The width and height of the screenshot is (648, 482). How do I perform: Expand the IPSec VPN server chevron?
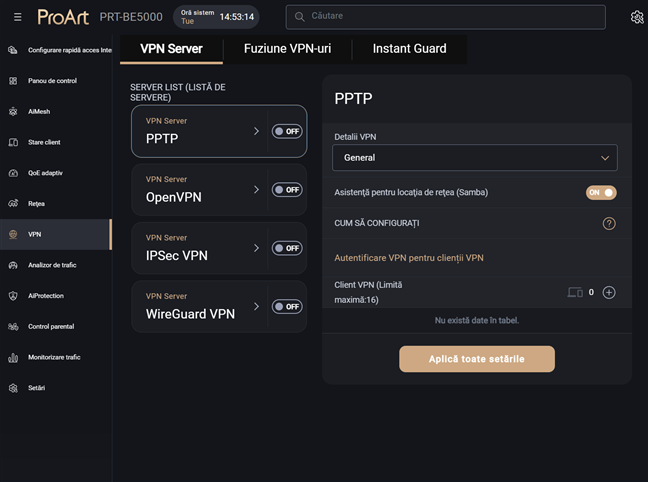tap(256, 248)
